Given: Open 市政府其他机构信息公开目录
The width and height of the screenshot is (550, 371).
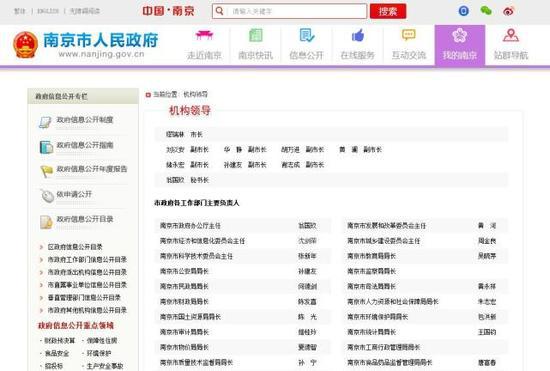Looking at the screenshot, I should [x=87, y=310].
